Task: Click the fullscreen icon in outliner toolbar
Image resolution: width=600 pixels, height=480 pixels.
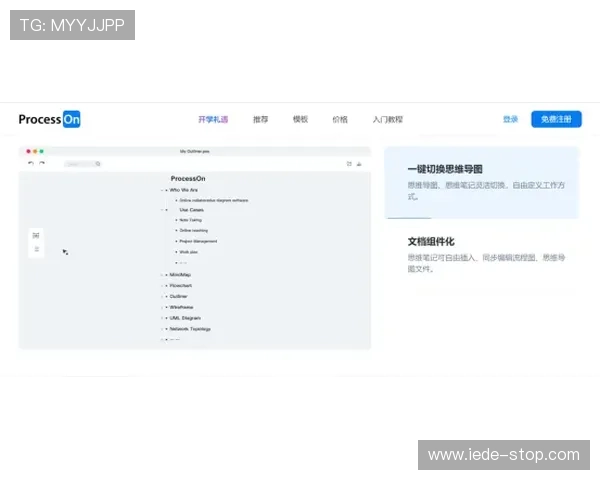Action: coord(349,164)
